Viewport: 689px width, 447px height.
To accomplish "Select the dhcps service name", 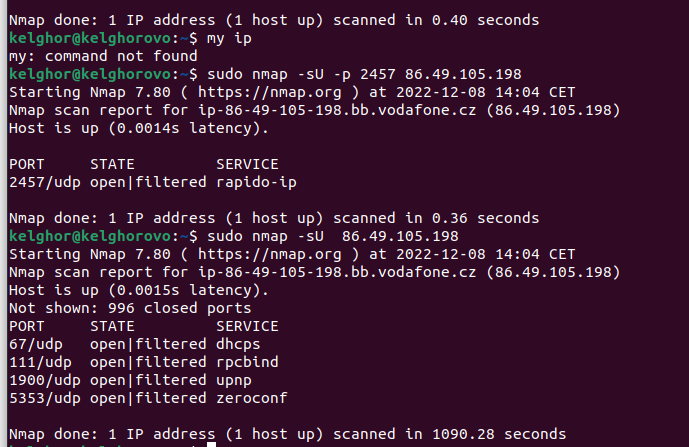I will click(x=238, y=344).
